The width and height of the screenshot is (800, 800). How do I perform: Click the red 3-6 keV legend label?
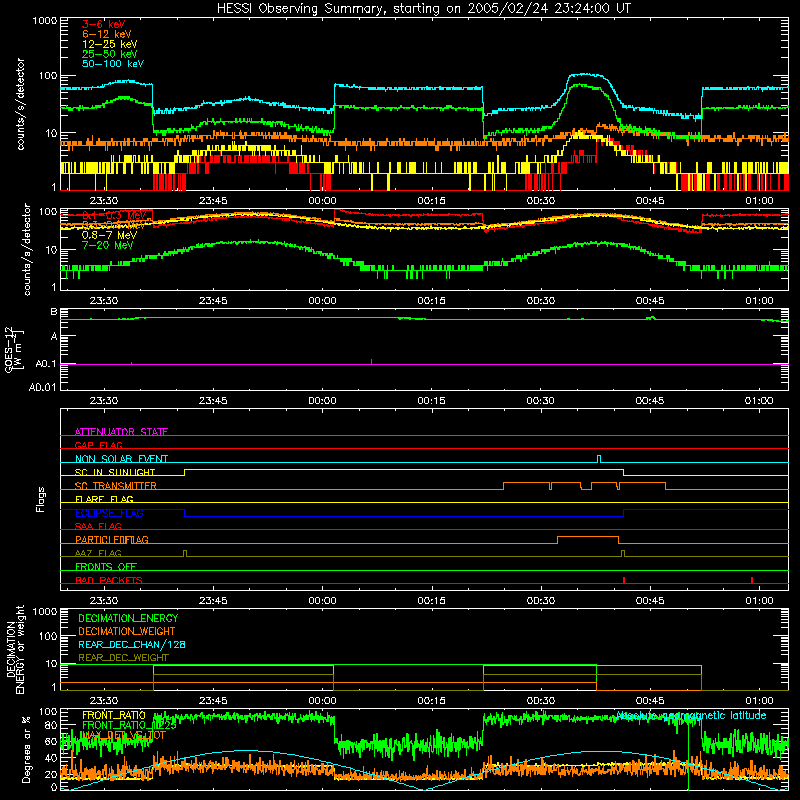(103, 24)
